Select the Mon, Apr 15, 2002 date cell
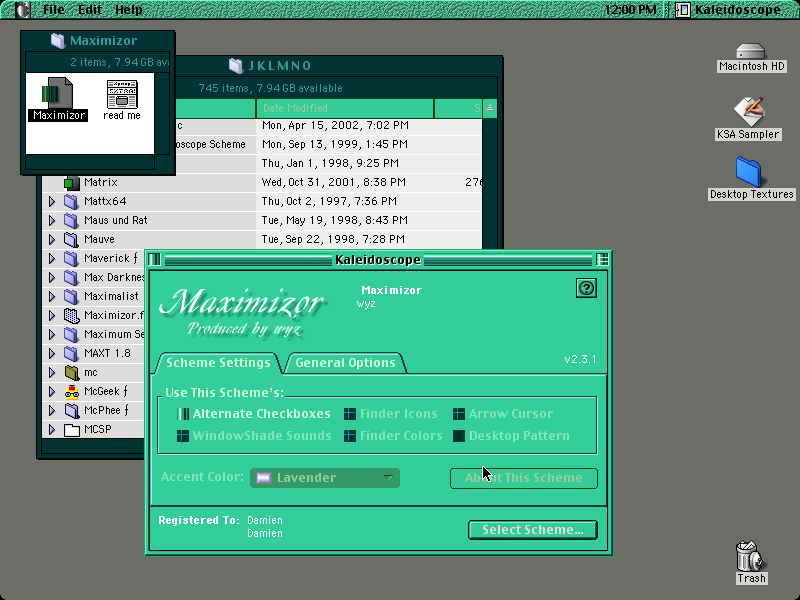This screenshot has height=600, width=800. 335,126
